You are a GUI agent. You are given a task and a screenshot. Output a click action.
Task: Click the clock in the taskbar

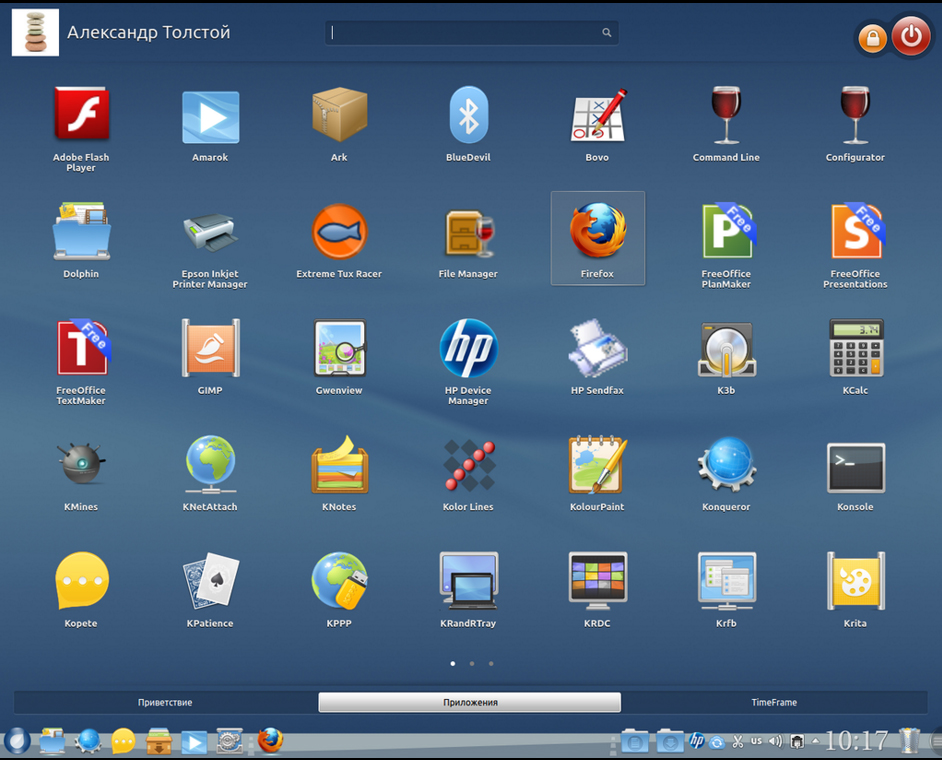(856, 741)
